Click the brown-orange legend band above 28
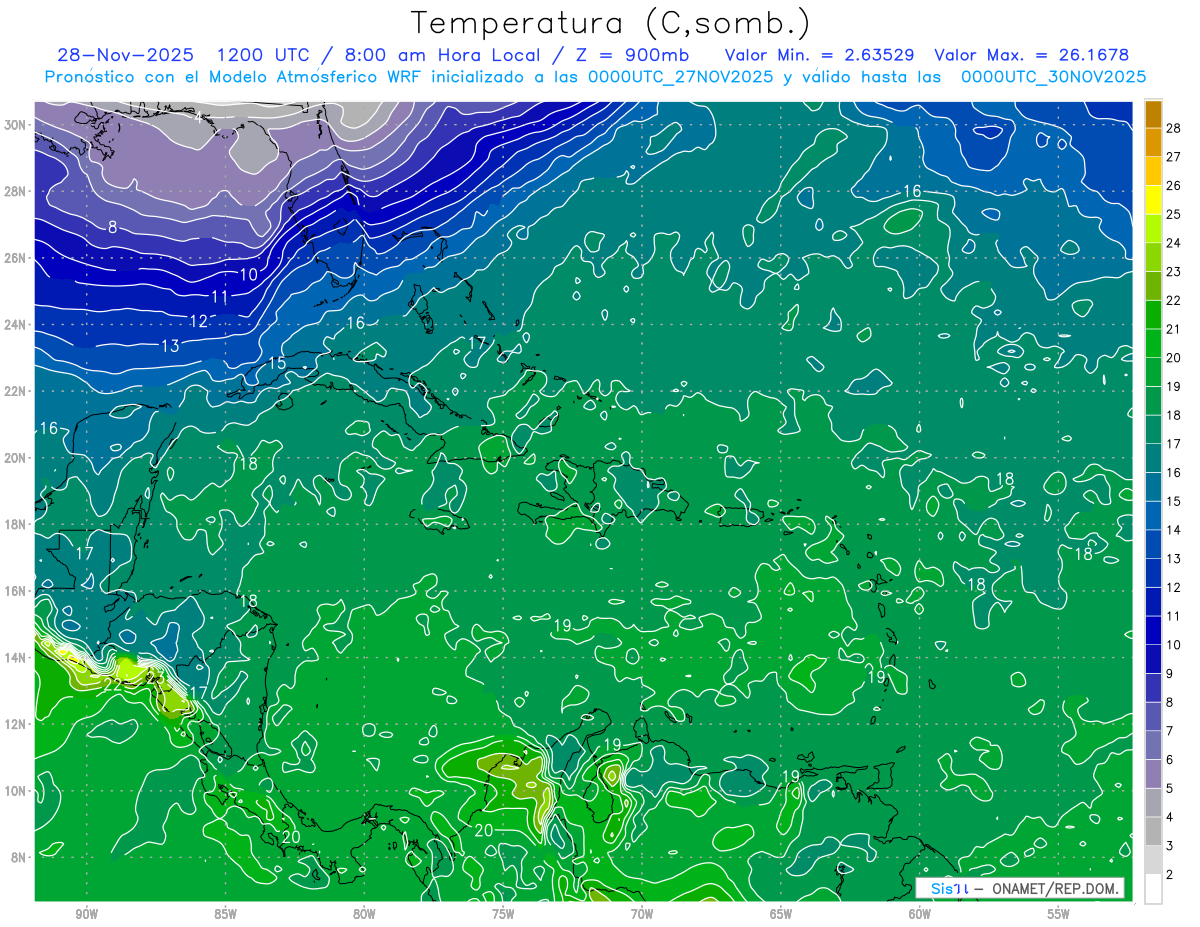Viewport: 1200px width, 927px height. 1153,114
